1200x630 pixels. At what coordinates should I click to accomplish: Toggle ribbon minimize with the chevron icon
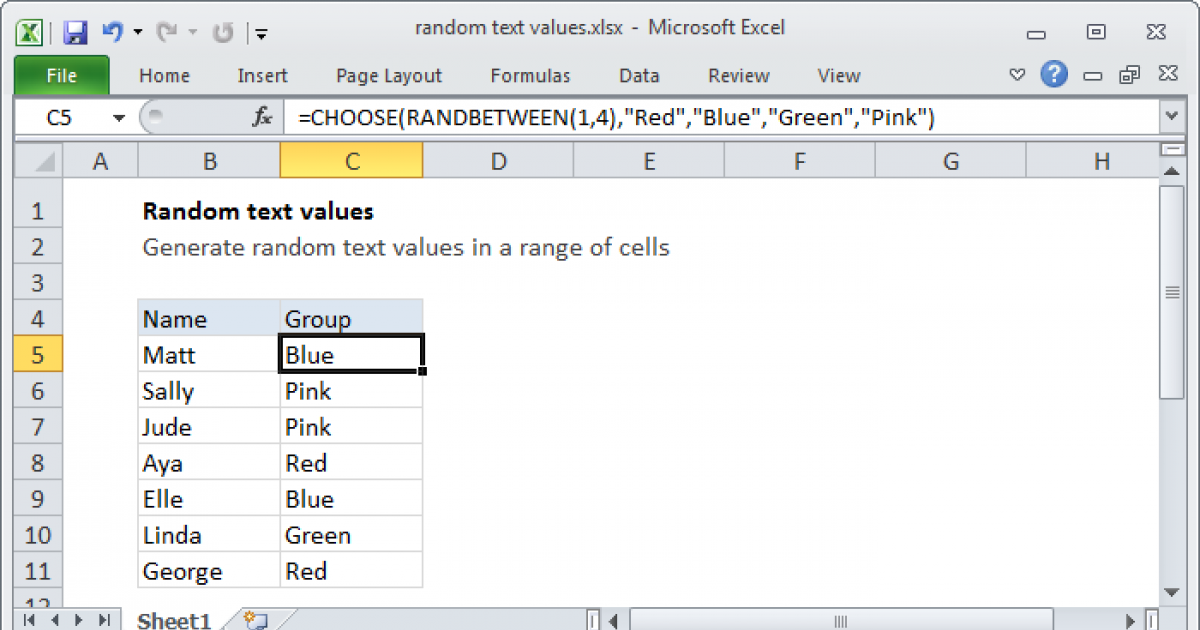tap(1017, 75)
